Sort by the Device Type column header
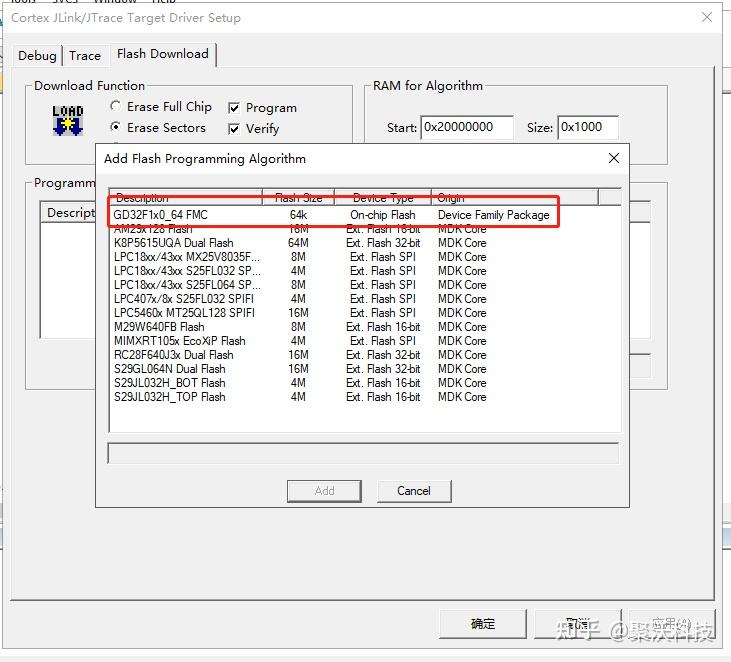This screenshot has width=731, height=662. click(383, 198)
